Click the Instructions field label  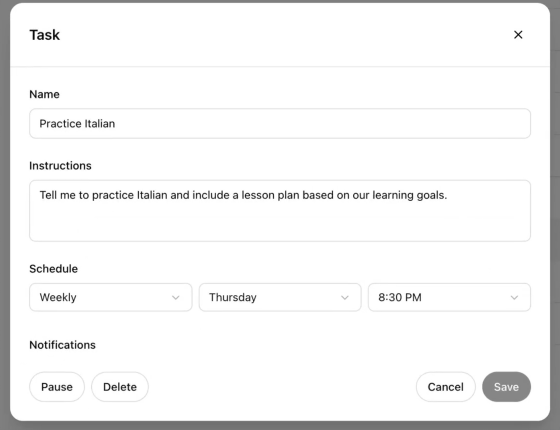(x=60, y=166)
